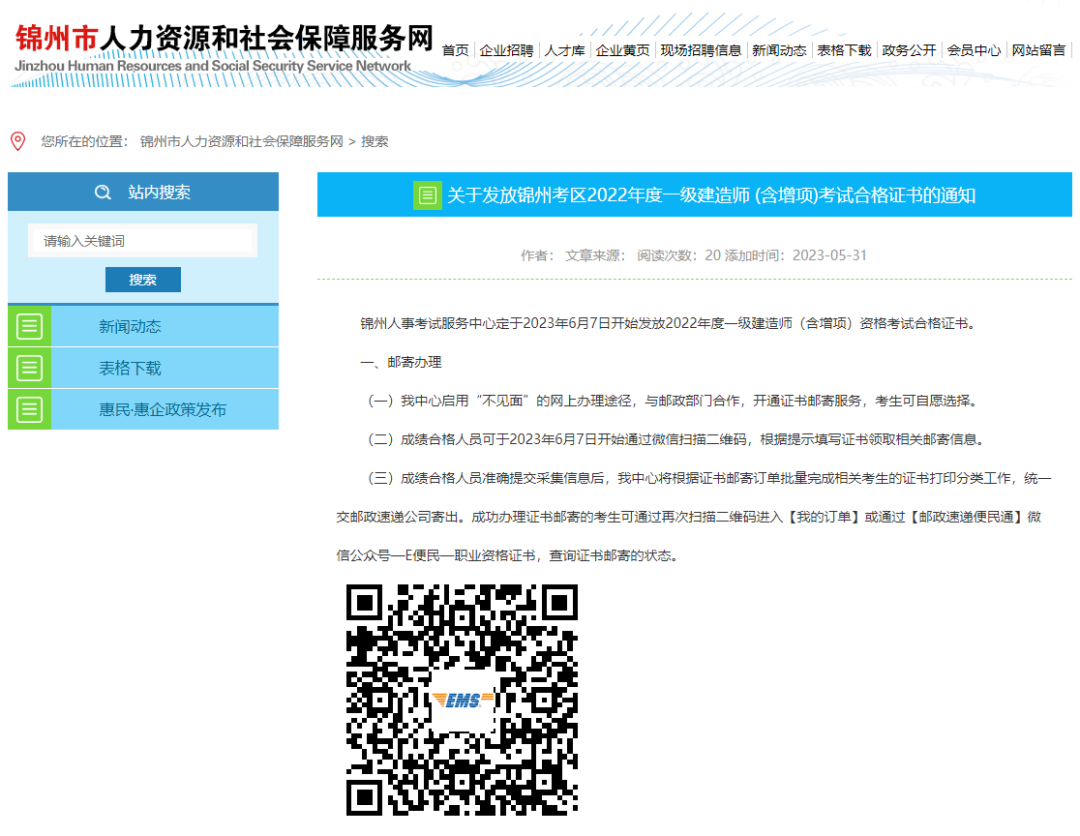Screen dimensions: 1080x836
Task: Click the blue 搜索 button
Action: coord(143,280)
